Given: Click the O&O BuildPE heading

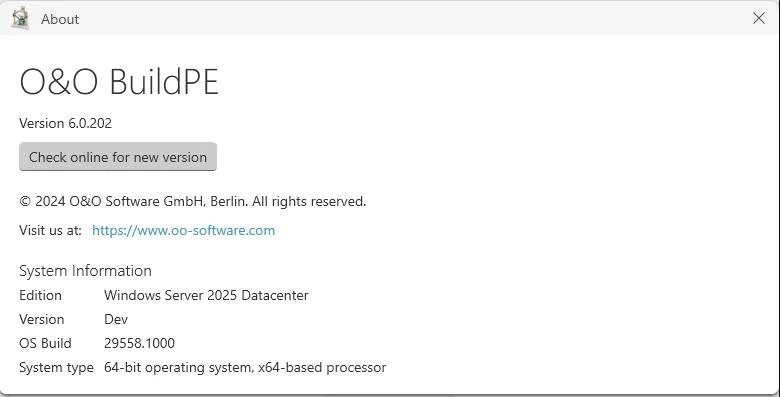Looking at the screenshot, I should coord(119,82).
